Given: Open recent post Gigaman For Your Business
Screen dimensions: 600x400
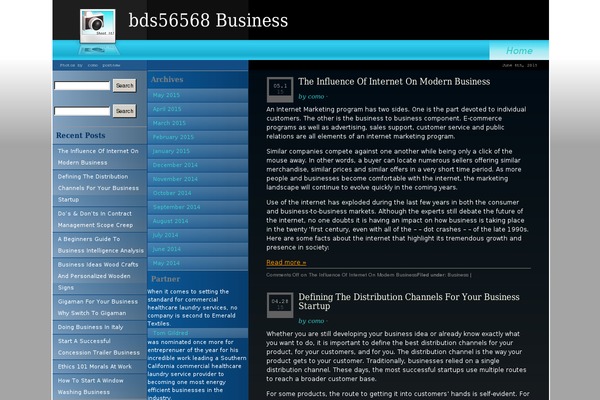Looking at the screenshot, I should click(99, 307).
